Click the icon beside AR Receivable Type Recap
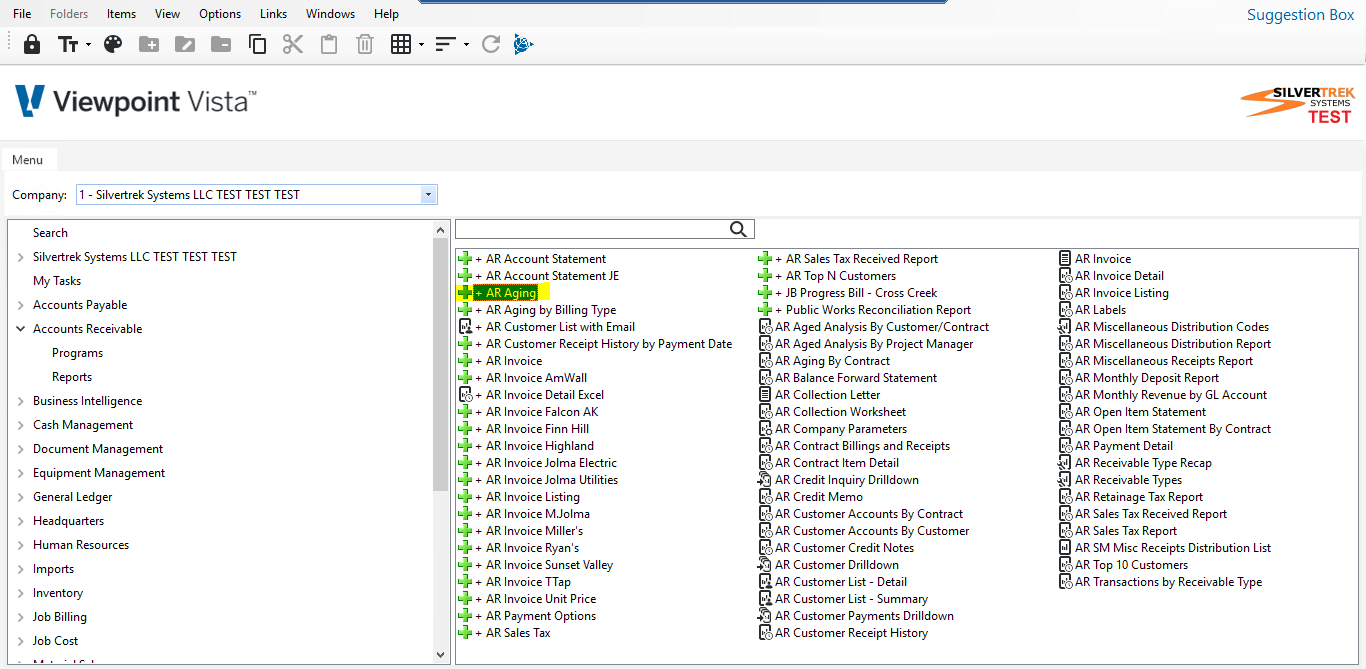Screen dimensions: 1366x669 point(1066,463)
